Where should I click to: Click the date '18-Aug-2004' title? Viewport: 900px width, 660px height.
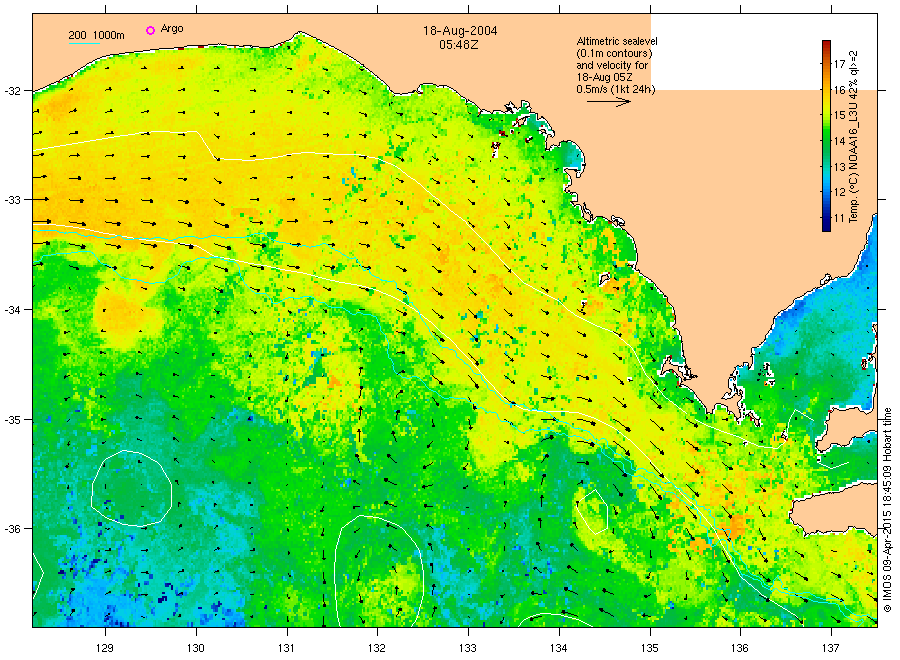460,31
